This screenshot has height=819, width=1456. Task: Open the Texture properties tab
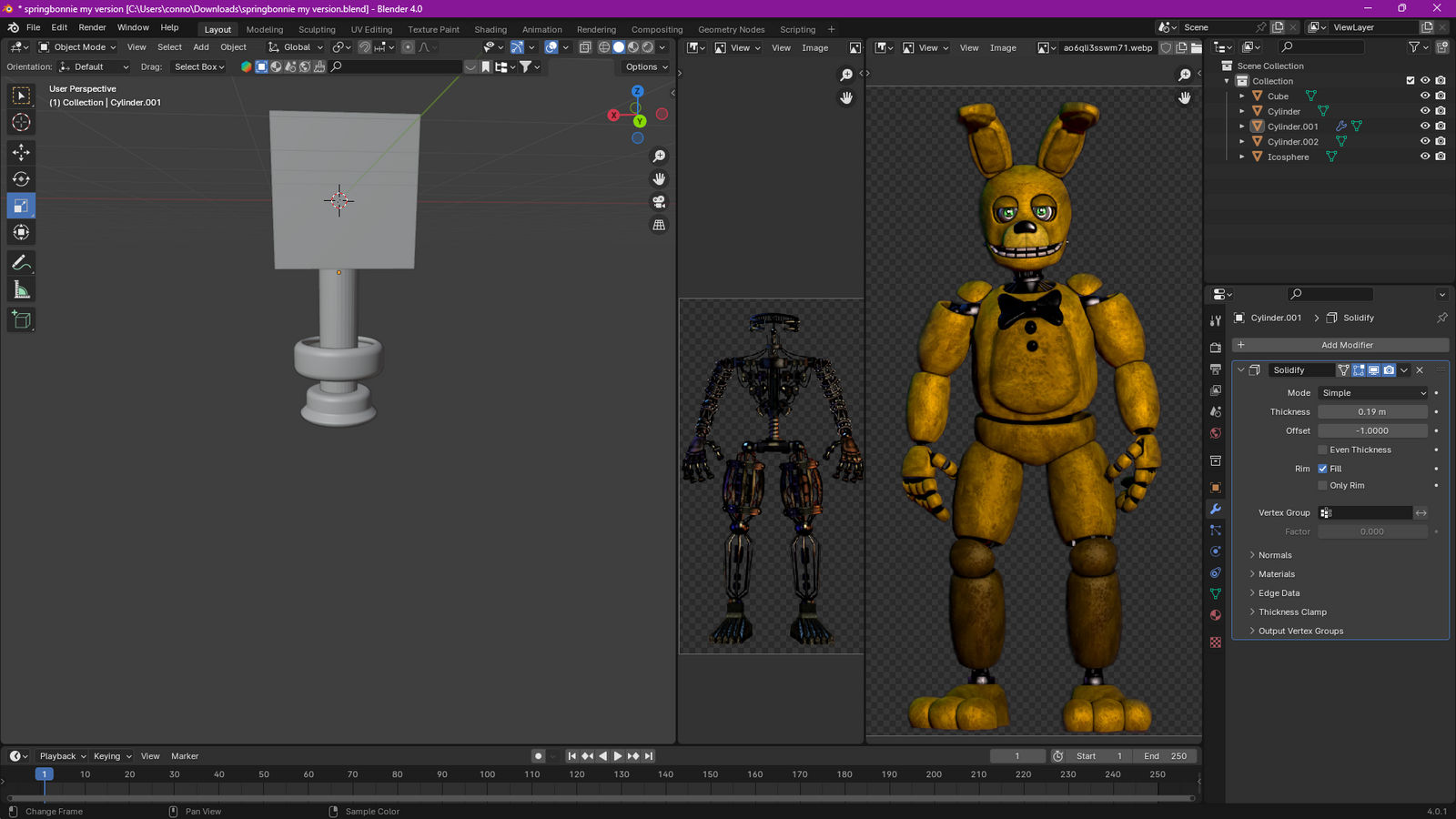point(1216,642)
